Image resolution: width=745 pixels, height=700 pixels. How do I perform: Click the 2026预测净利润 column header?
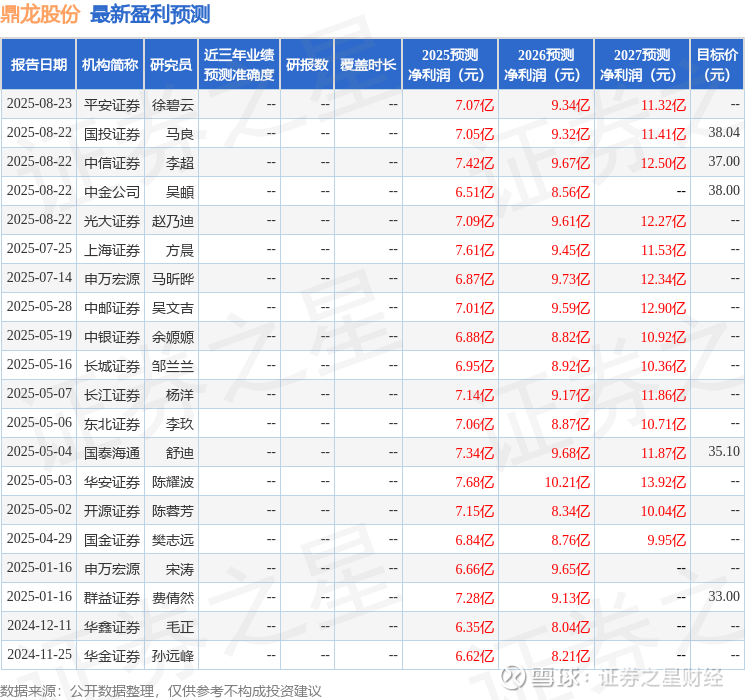click(x=546, y=65)
